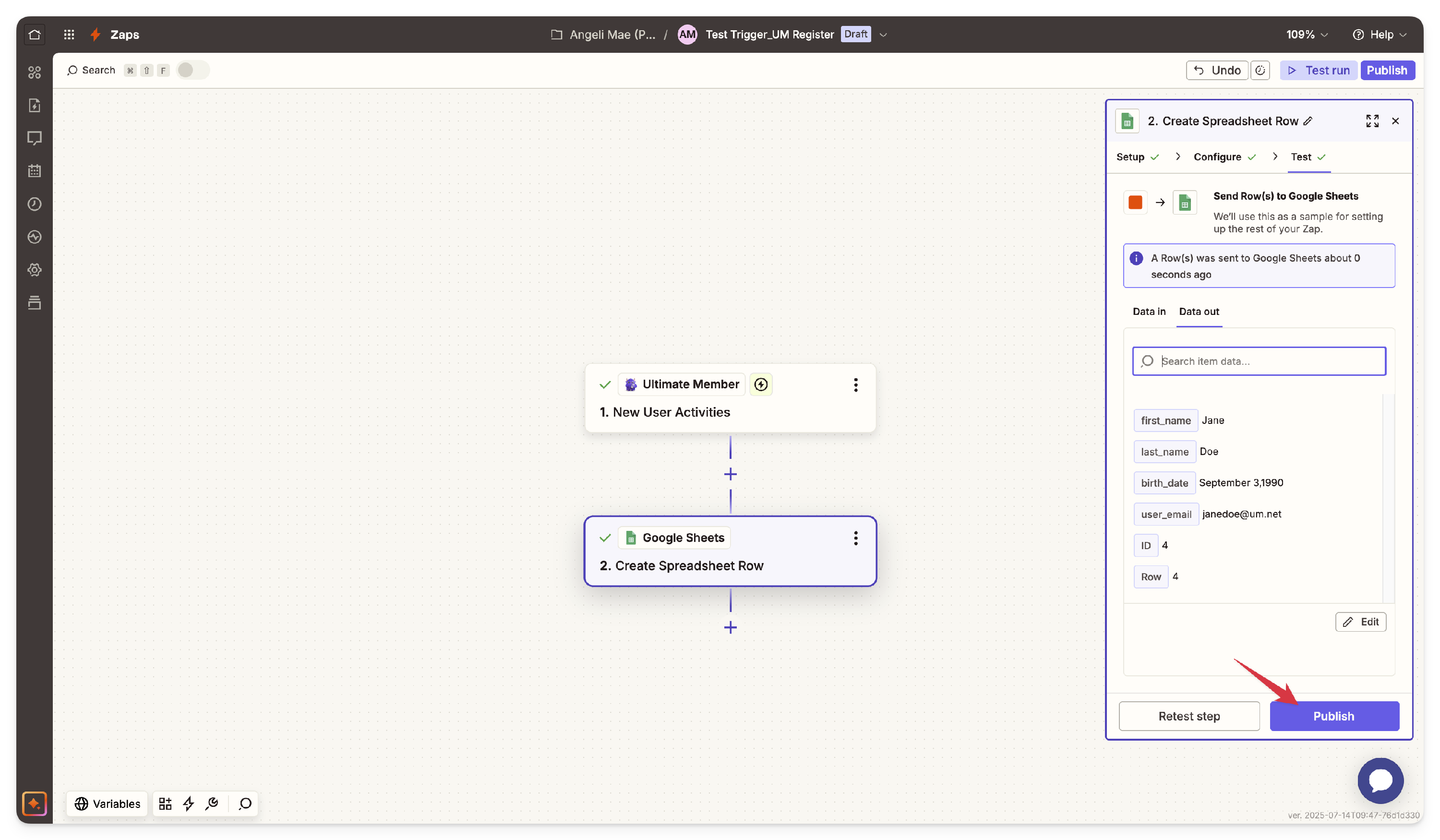Open the Zap document bolt sidebar icon
This screenshot has width=1440, height=840.
click(x=34, y=105)
